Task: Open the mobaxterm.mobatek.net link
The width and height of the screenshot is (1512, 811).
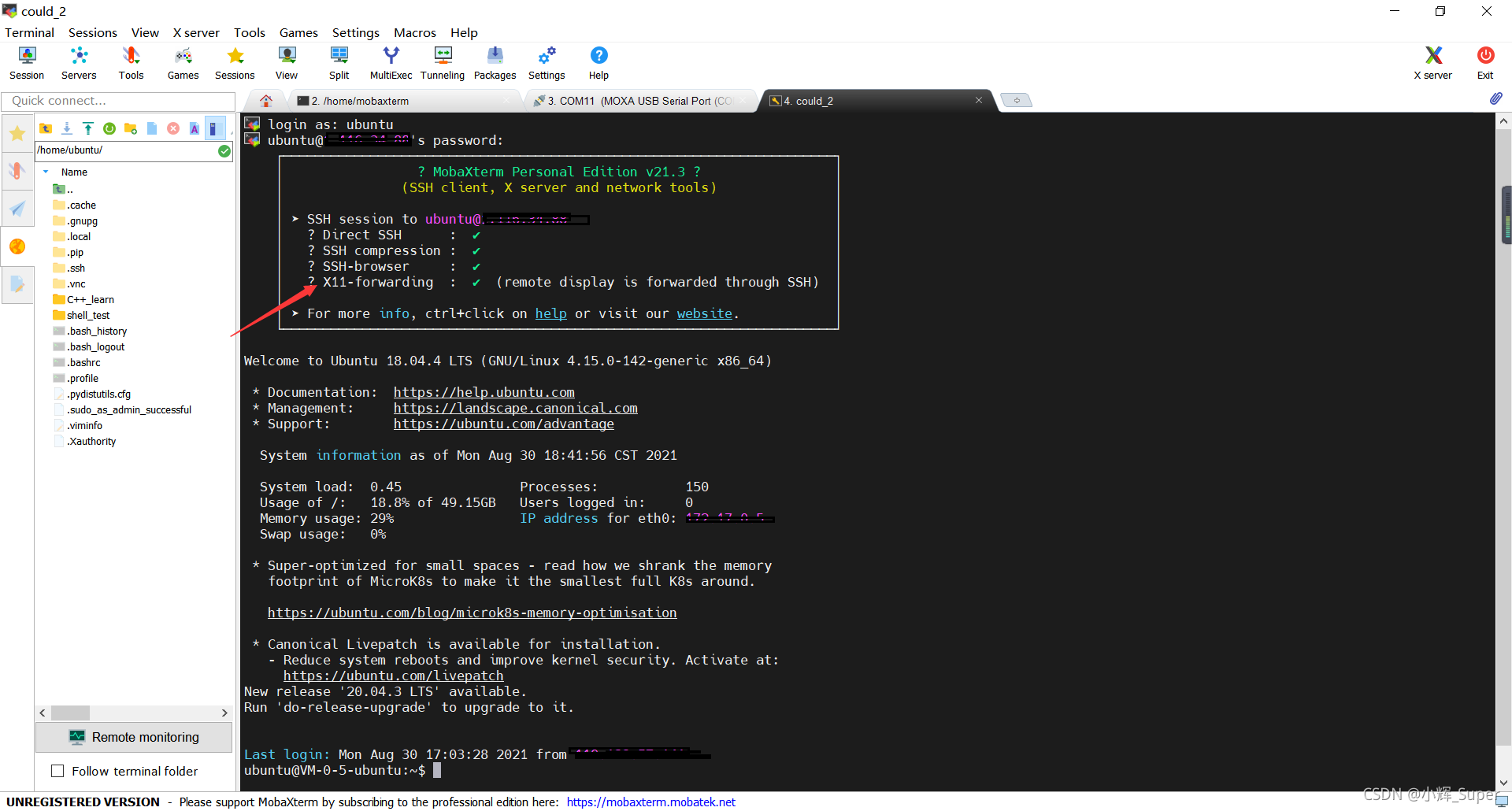Action: (650, 802)
